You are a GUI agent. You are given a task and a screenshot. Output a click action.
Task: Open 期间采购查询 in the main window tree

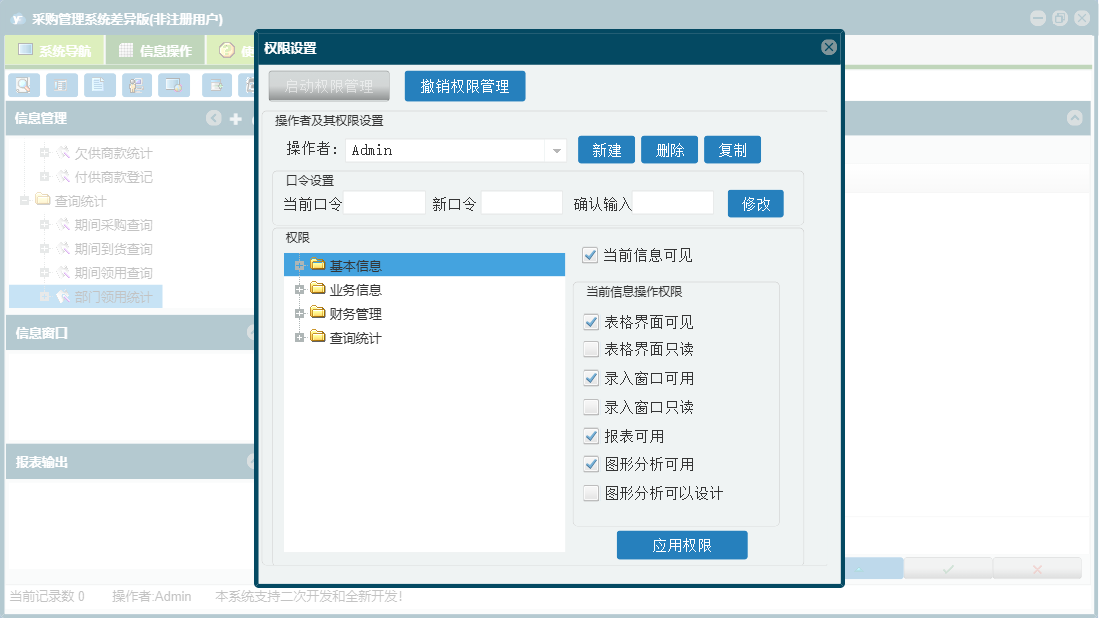click(113, 225)
